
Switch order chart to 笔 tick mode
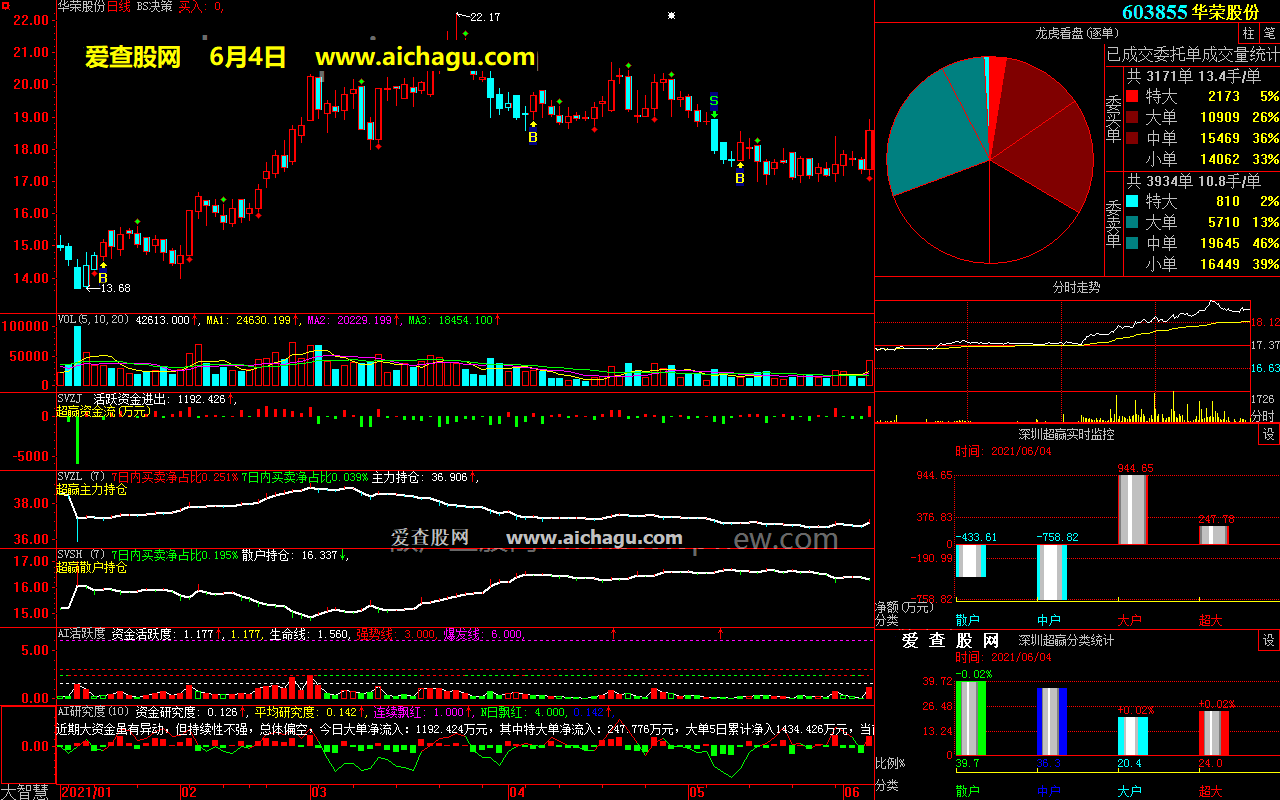pos(1270,33)
